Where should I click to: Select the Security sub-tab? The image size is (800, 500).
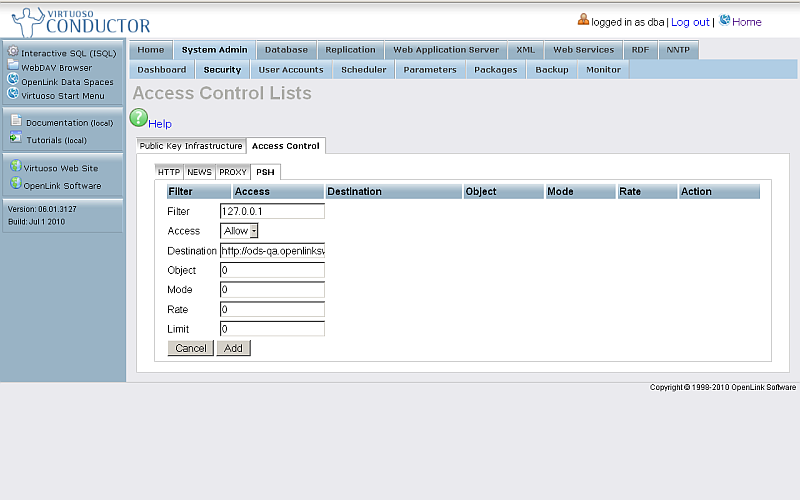(222, 70)
